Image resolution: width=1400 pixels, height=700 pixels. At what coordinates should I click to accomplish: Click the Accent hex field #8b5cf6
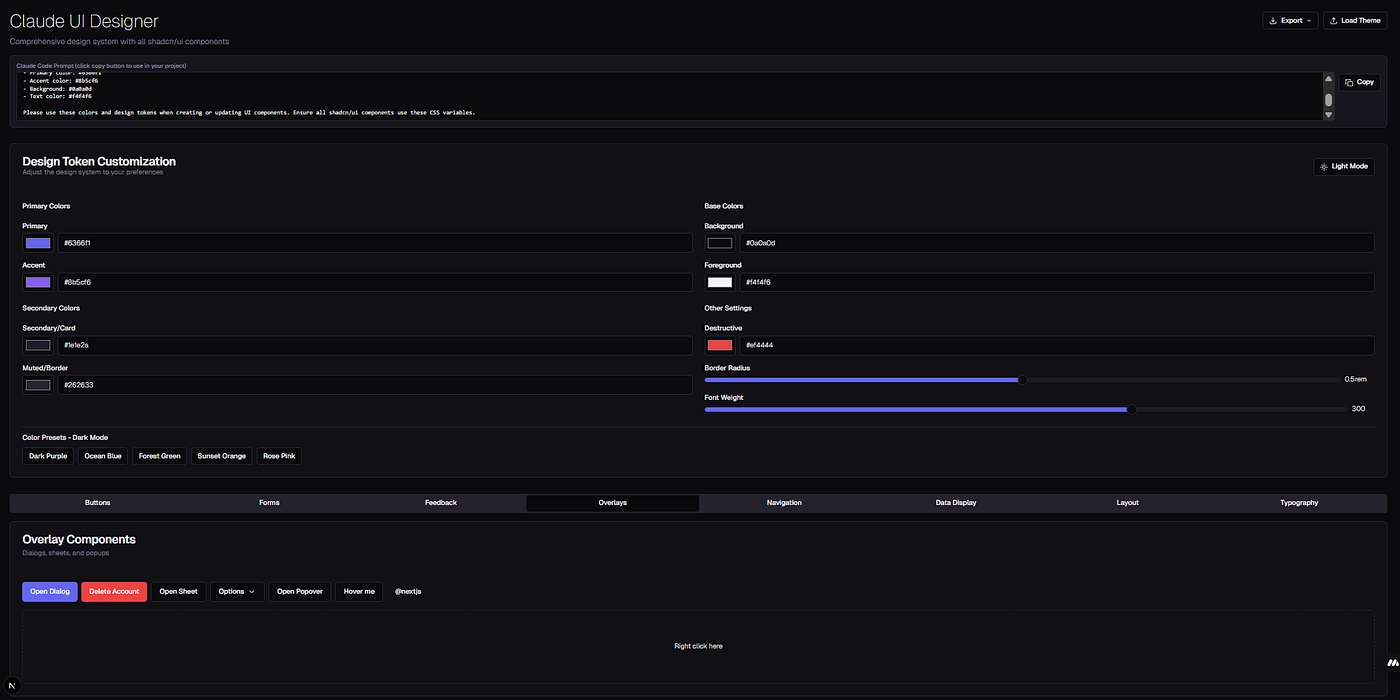pos(375,282)
